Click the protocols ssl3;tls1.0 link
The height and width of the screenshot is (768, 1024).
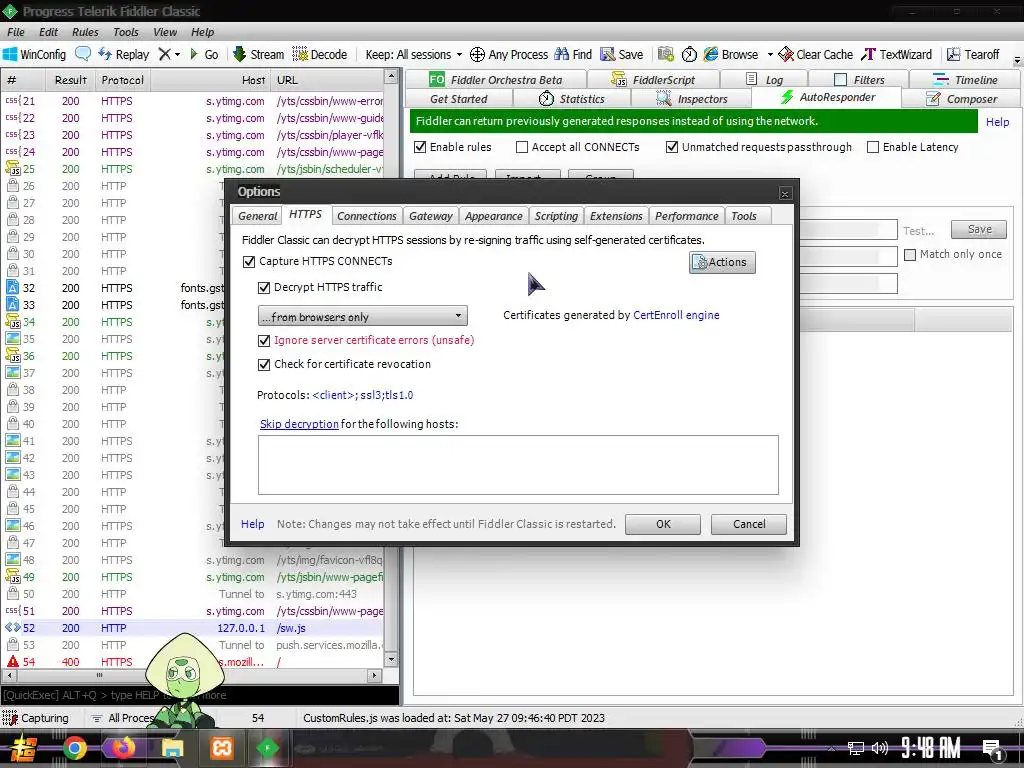(362, 395)
